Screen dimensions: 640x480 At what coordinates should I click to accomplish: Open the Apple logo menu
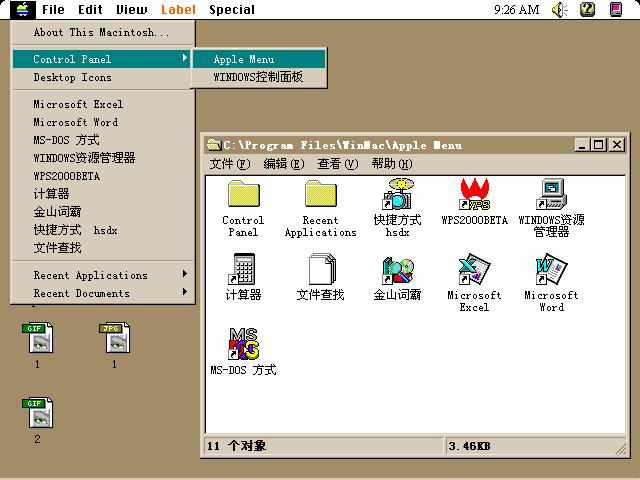23,9
